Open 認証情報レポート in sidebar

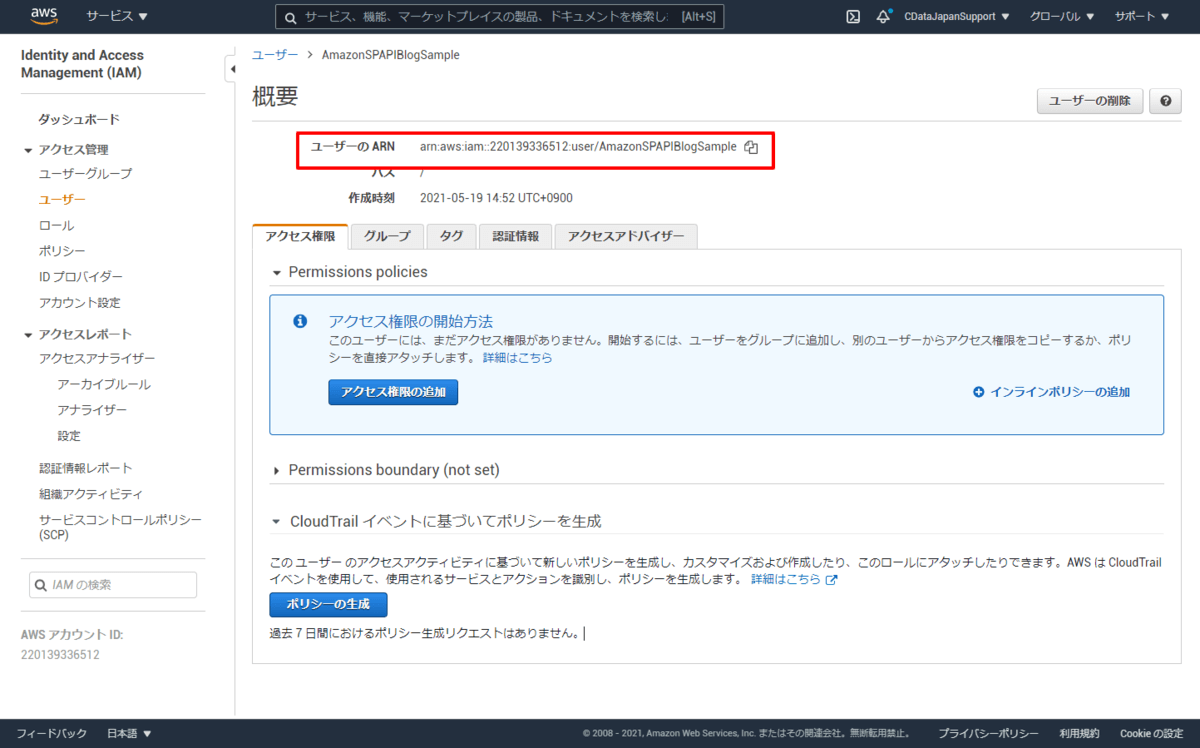[85, 468]
